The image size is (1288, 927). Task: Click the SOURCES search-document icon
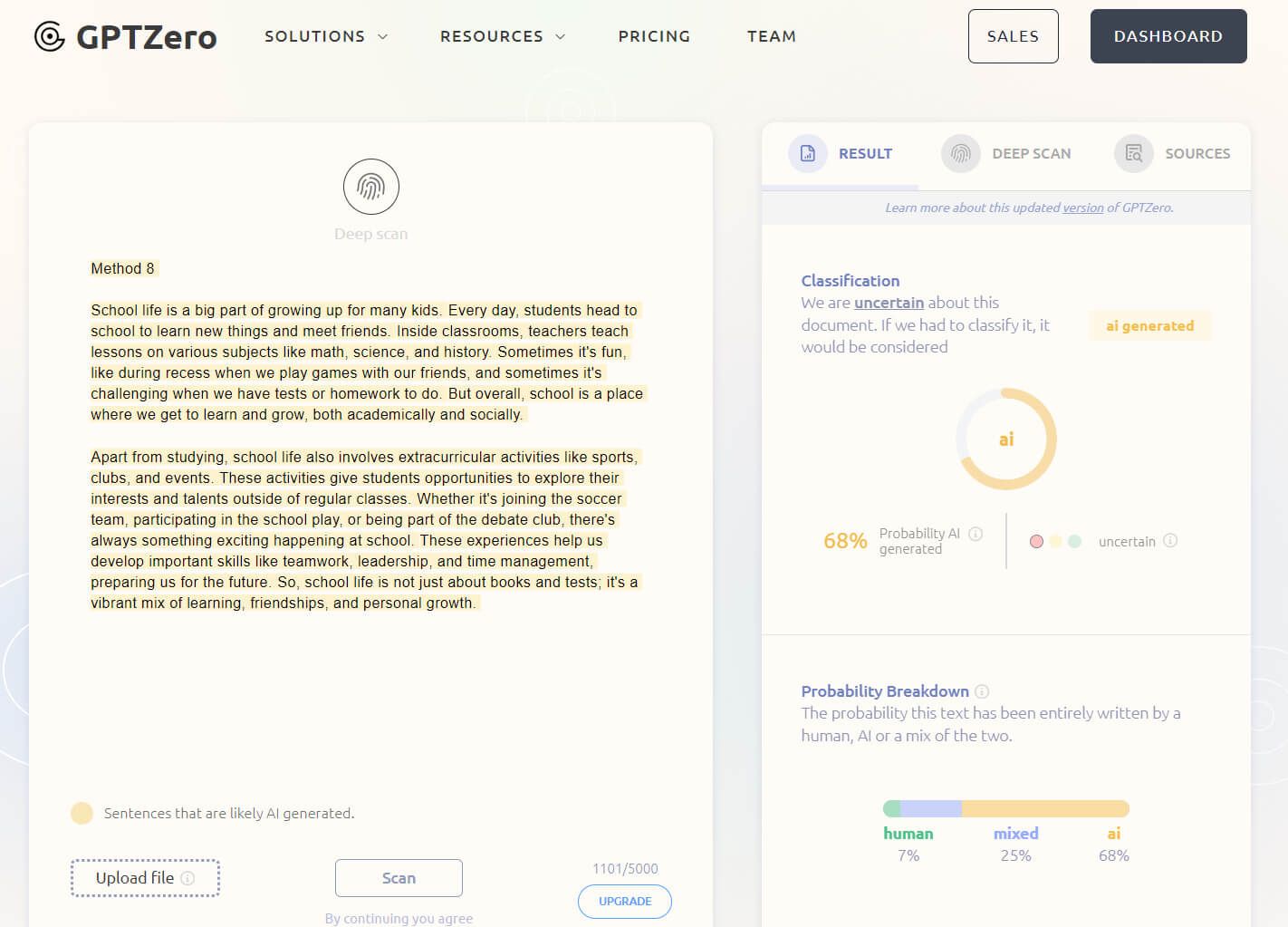1133,153
